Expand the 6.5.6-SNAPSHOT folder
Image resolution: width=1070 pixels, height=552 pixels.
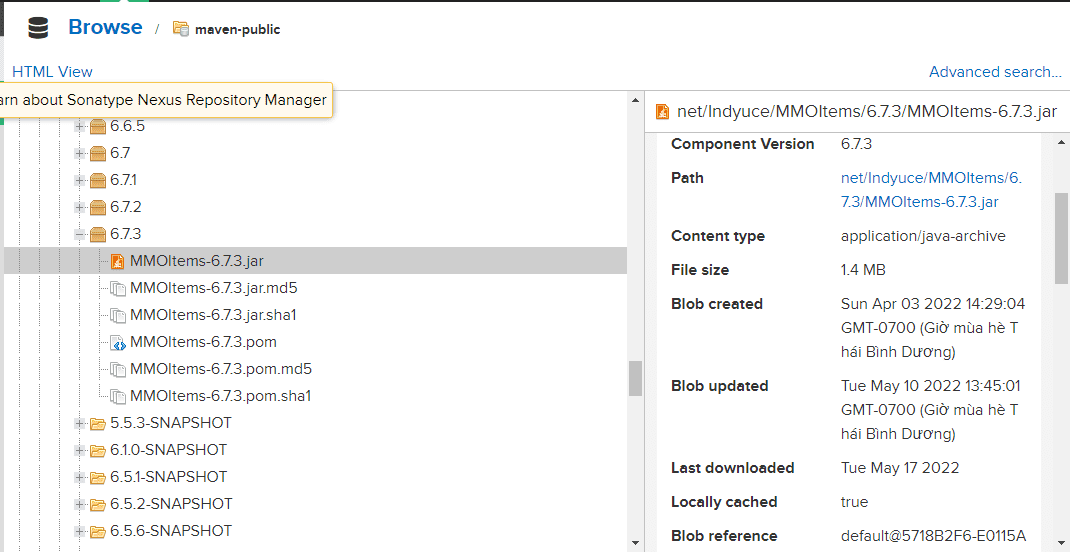click(80, 531)
